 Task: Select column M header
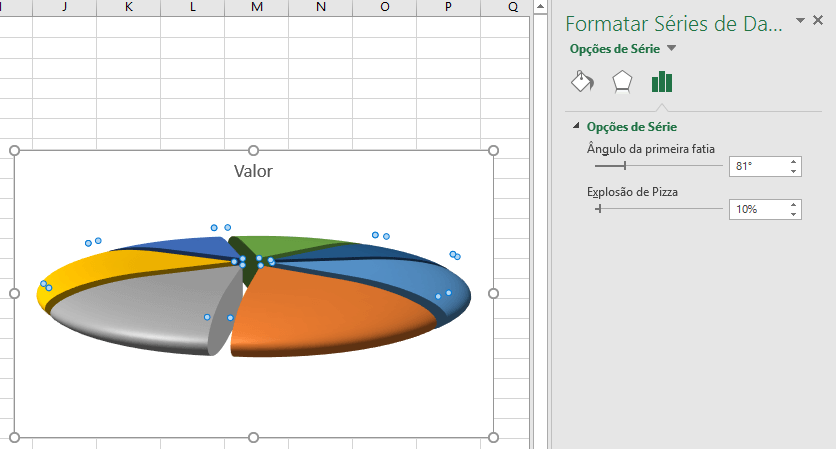(256, 7)
